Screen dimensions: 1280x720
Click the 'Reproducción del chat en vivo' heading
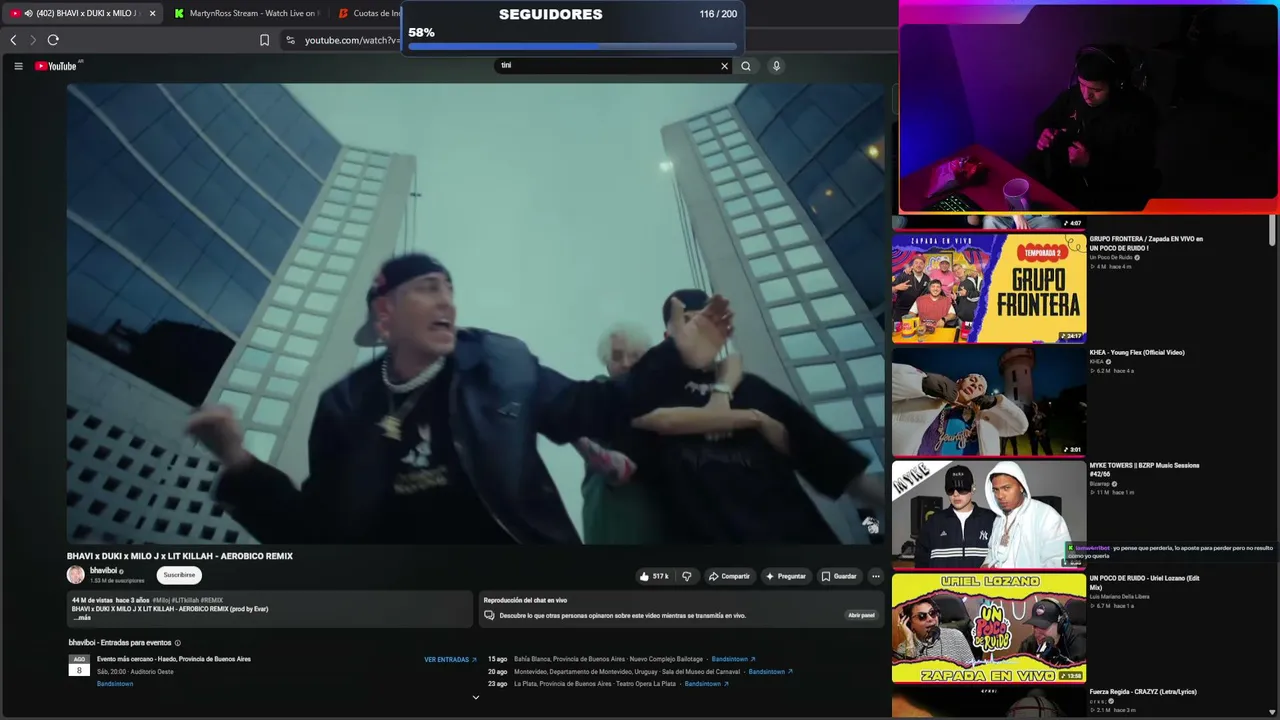[525, 601]
